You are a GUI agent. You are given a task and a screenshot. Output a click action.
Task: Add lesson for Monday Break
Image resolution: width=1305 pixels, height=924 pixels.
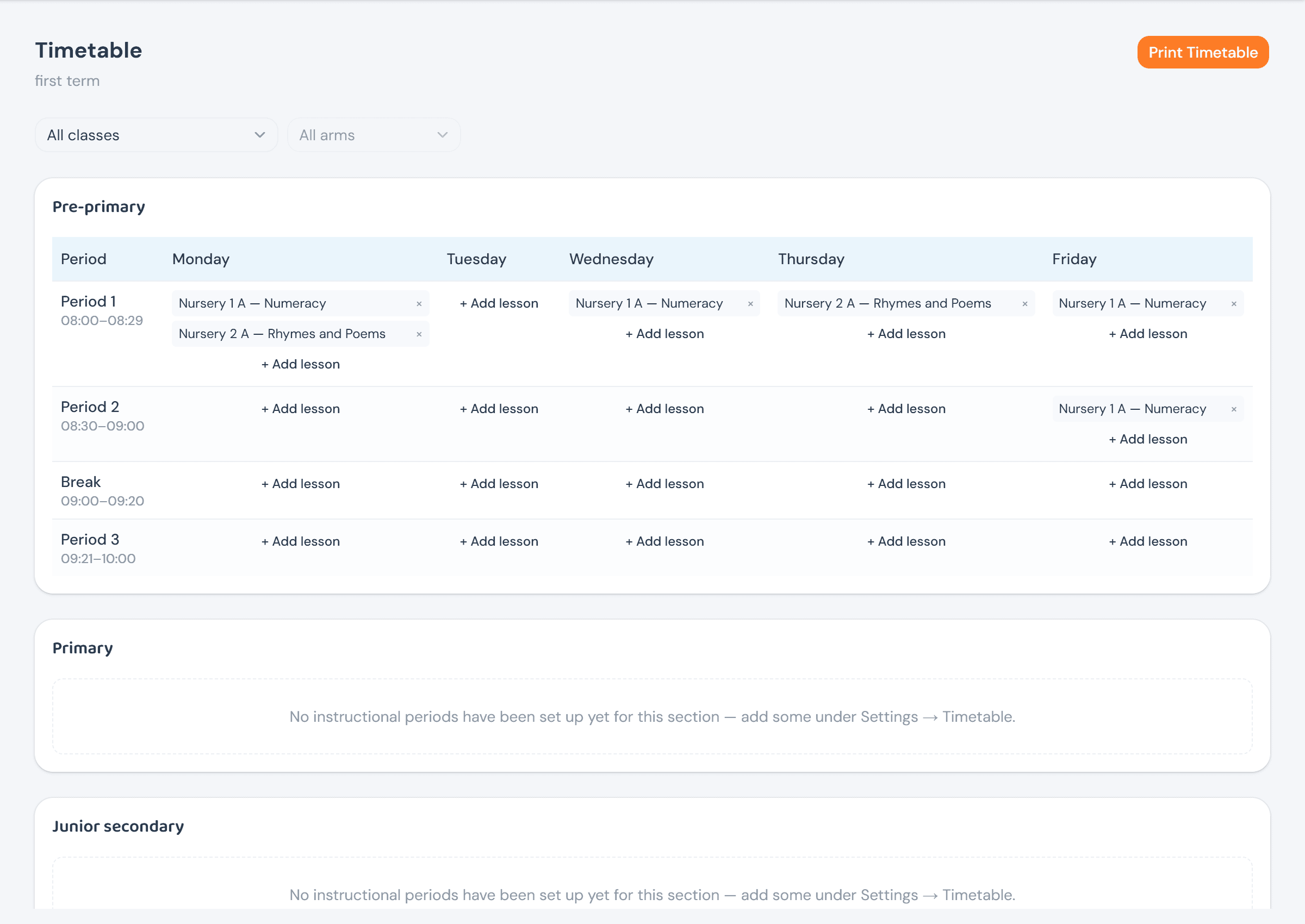point(301,484)
